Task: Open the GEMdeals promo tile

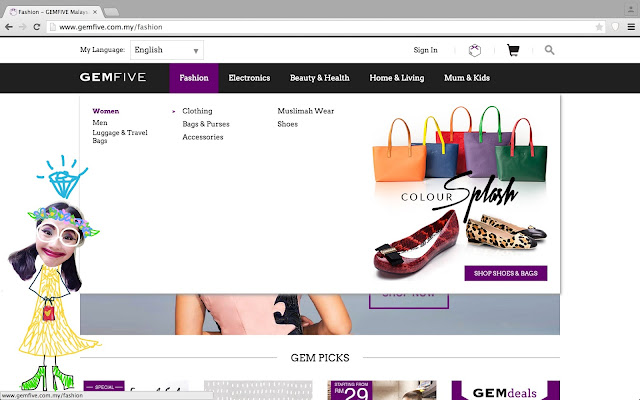Action: [x=505, y=390]
